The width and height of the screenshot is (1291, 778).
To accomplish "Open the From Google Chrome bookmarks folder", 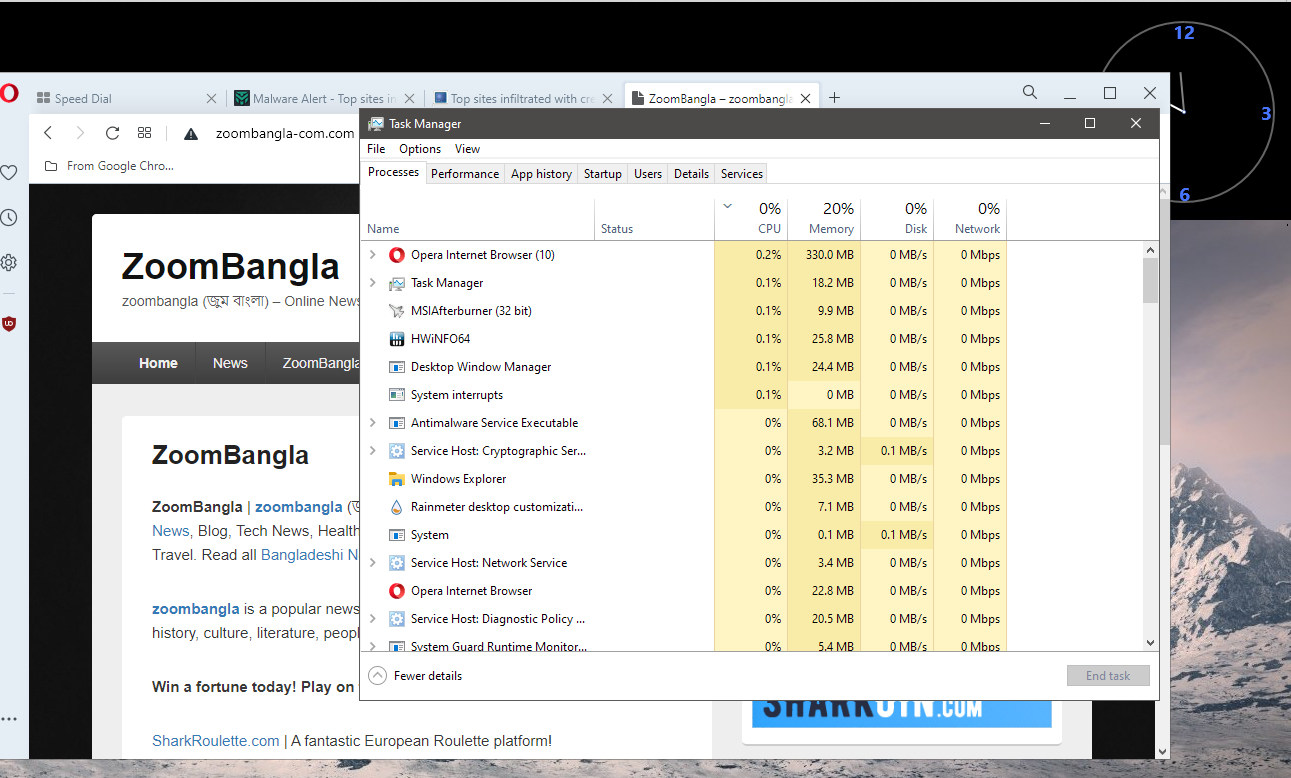I will (x=108, y=166).
